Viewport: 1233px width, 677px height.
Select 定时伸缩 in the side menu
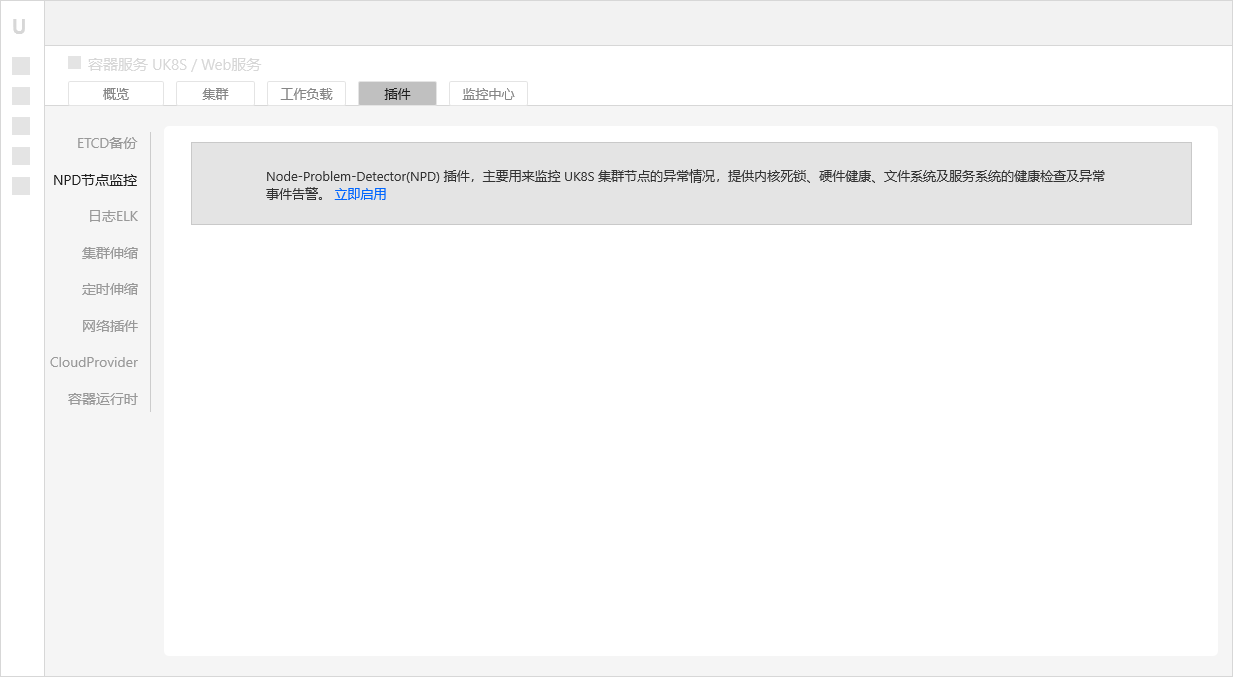tap(110, 289)
